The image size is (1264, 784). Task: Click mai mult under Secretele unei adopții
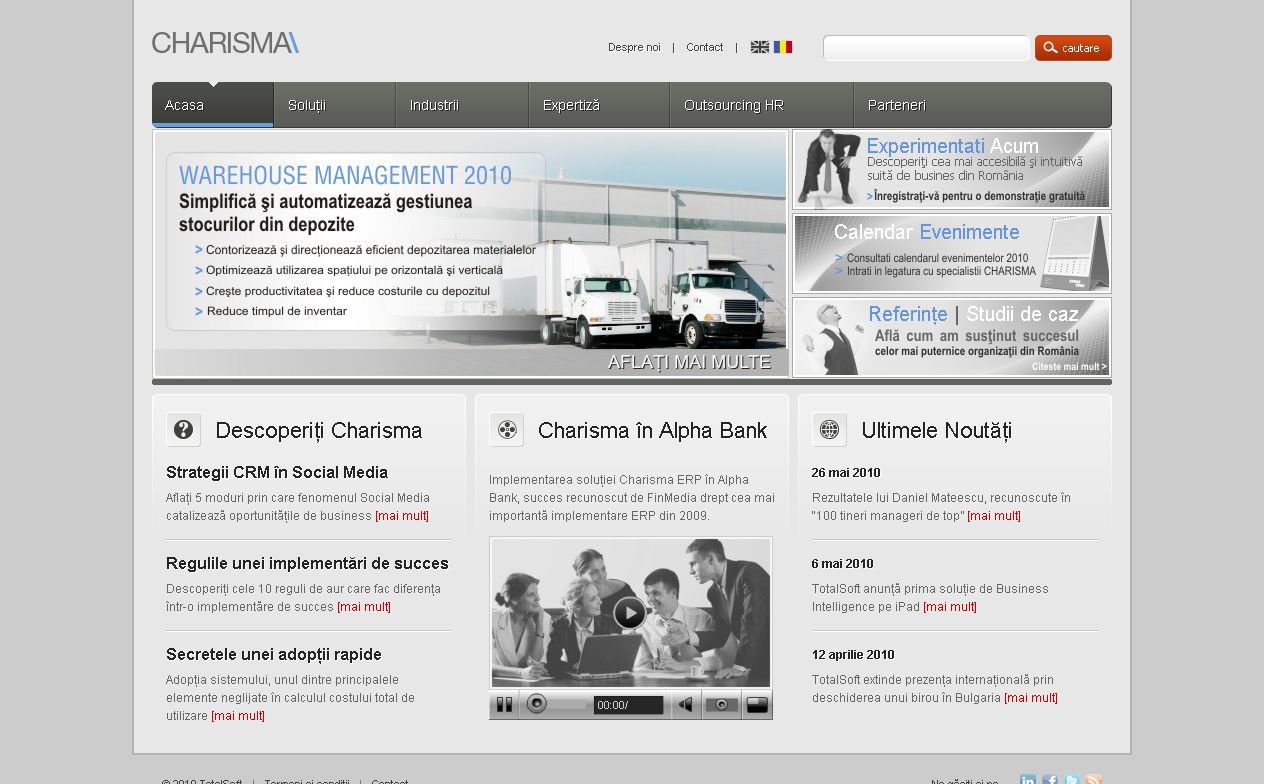point(238,716)
